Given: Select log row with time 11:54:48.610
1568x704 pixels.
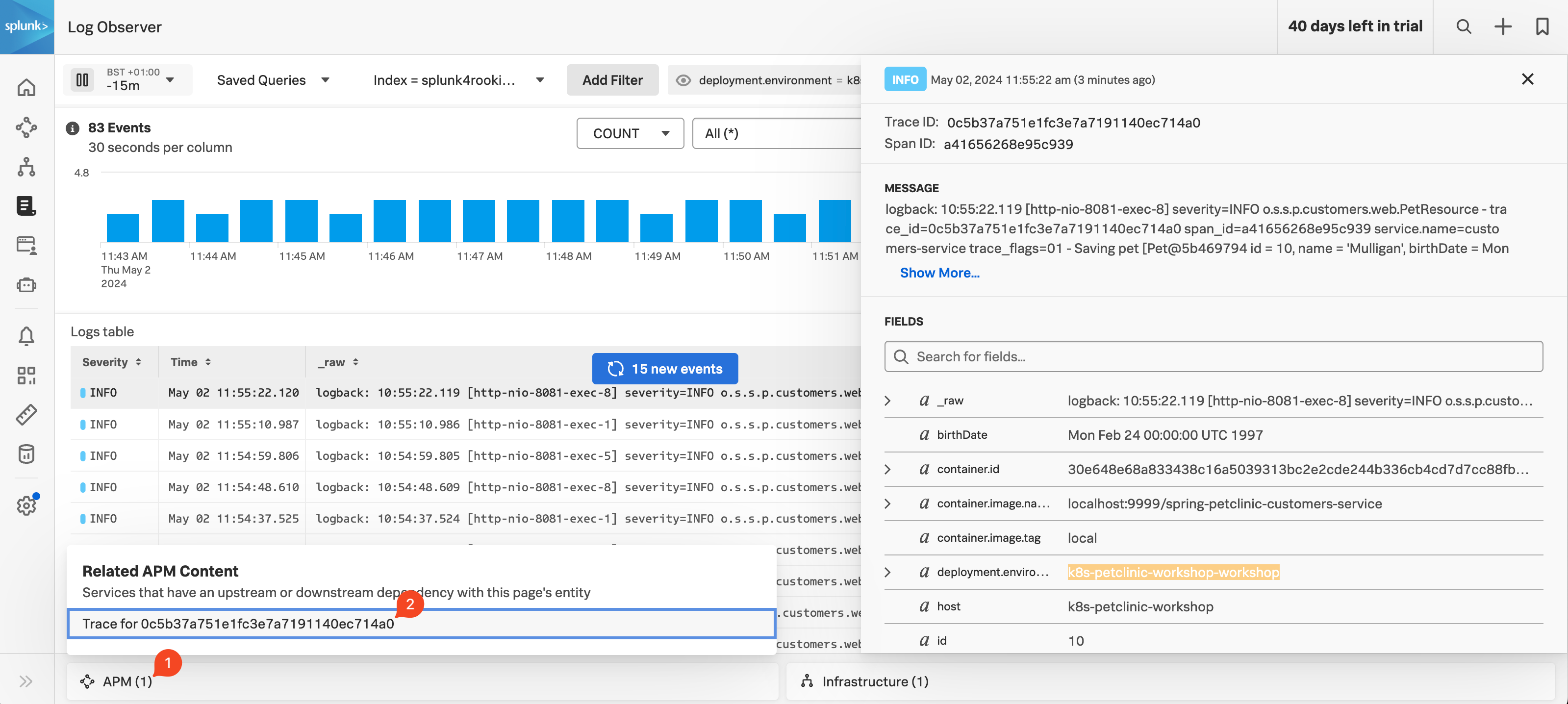Looking at the screenshot, I should [466, 487].
